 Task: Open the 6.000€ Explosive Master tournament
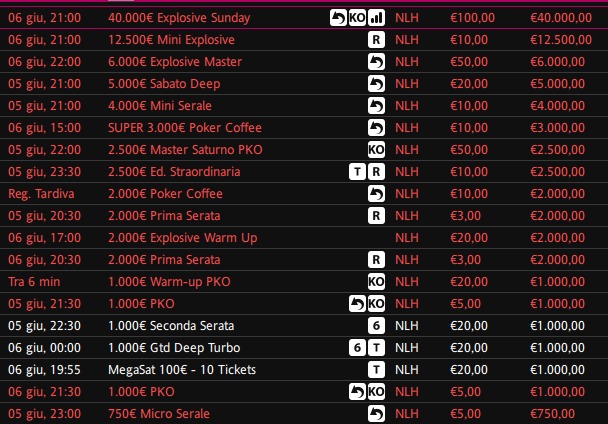(x=175, y=62)
